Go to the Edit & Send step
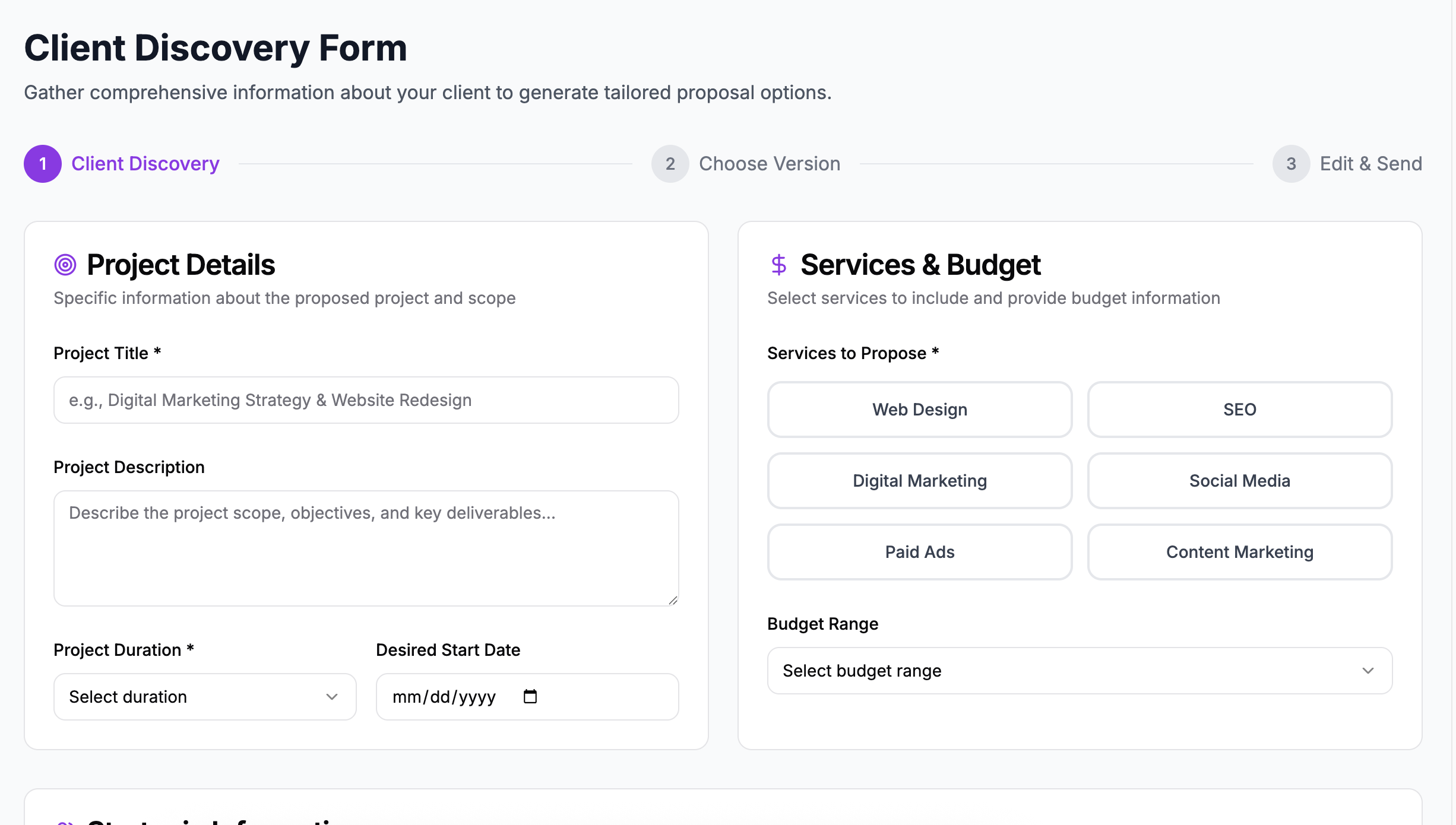1456x825 pixels. pyautogui.click(x=1370, y=164)
